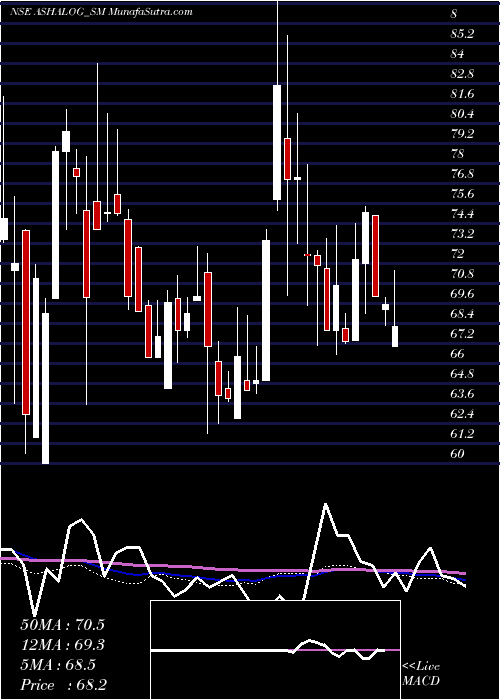Viewport: 500px width, 700px height.
Task: Click the 76.8 price axis label
Action: [462, 174]
